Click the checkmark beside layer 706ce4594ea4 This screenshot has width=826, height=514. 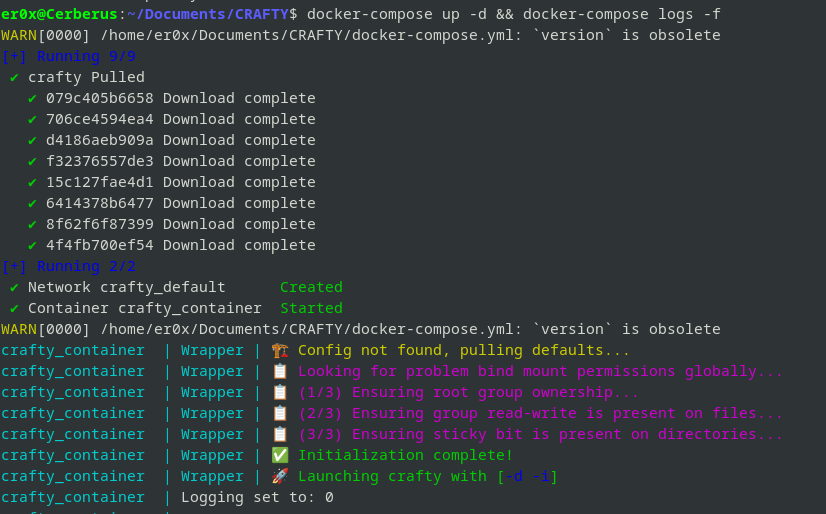click(x=32, y=120)
